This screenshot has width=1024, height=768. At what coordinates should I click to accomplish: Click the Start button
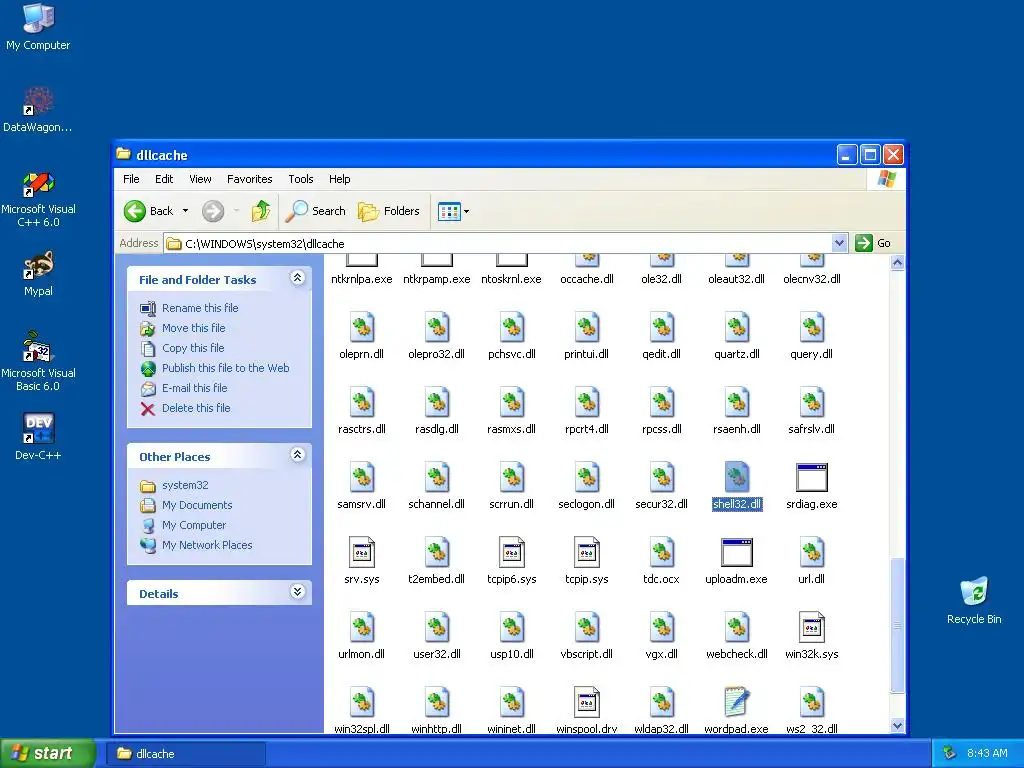pos(47,753)
